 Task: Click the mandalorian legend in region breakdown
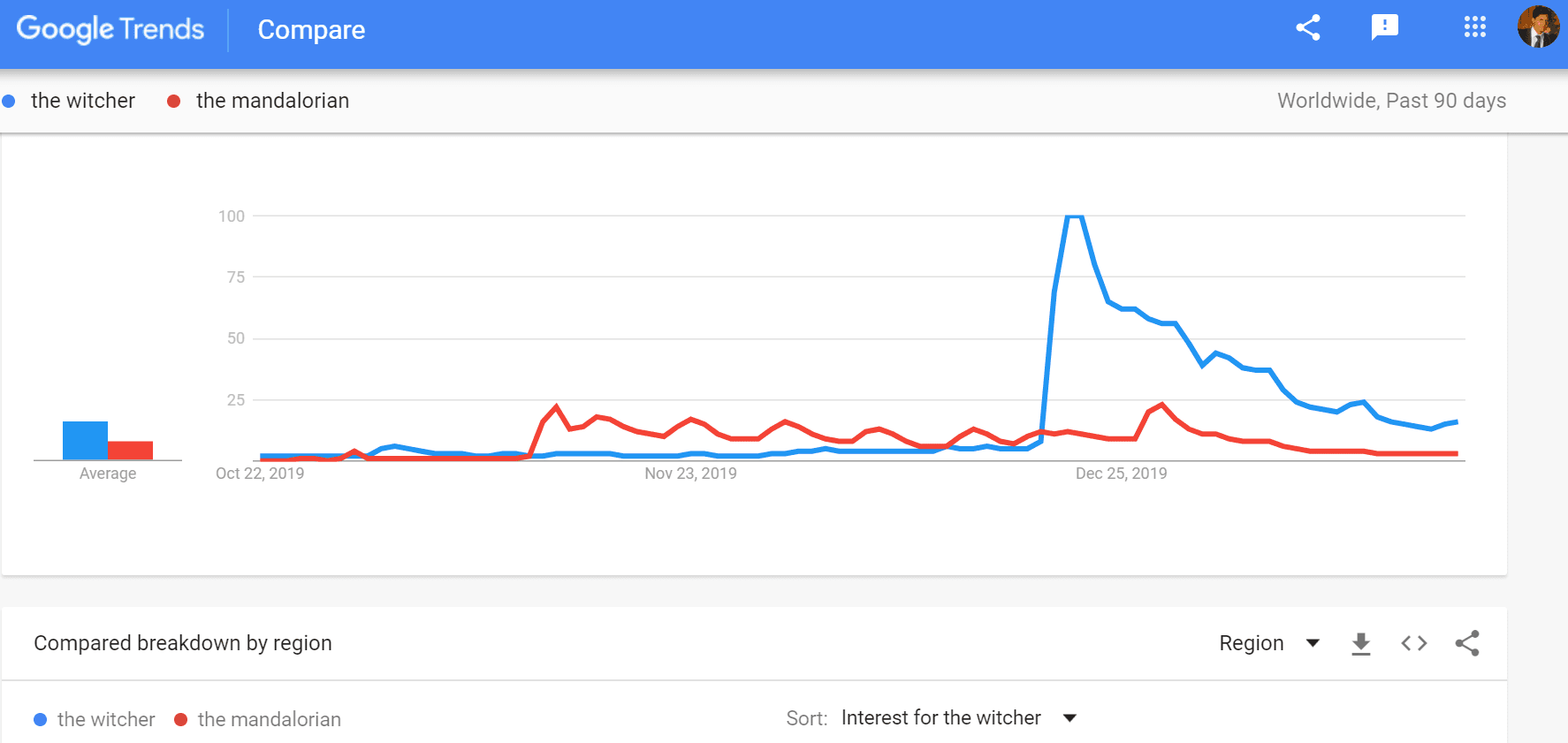269,720
